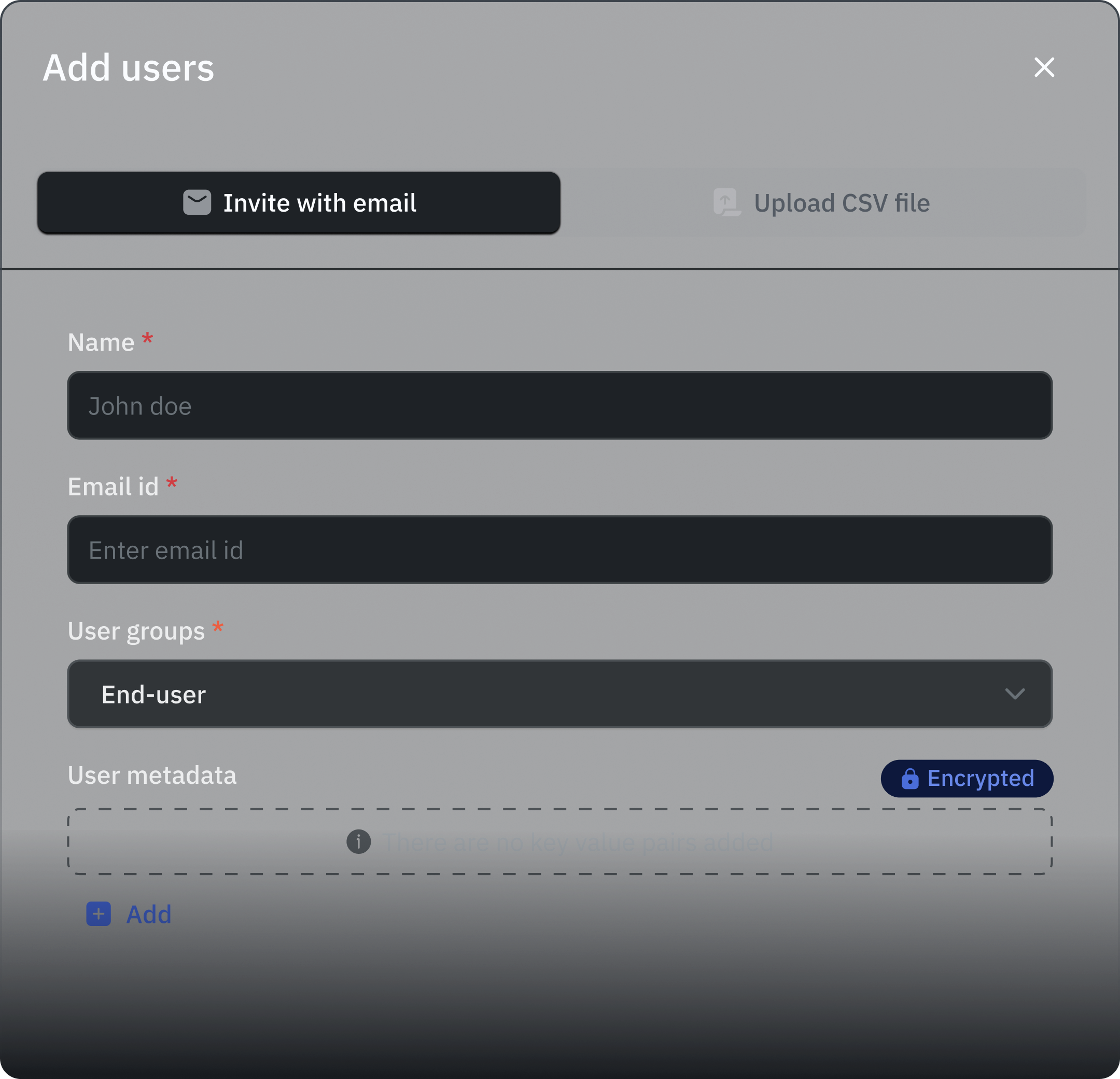The image size is (1120, 1079).
Task: Focus the Name input field
Action: coord(559,406)
